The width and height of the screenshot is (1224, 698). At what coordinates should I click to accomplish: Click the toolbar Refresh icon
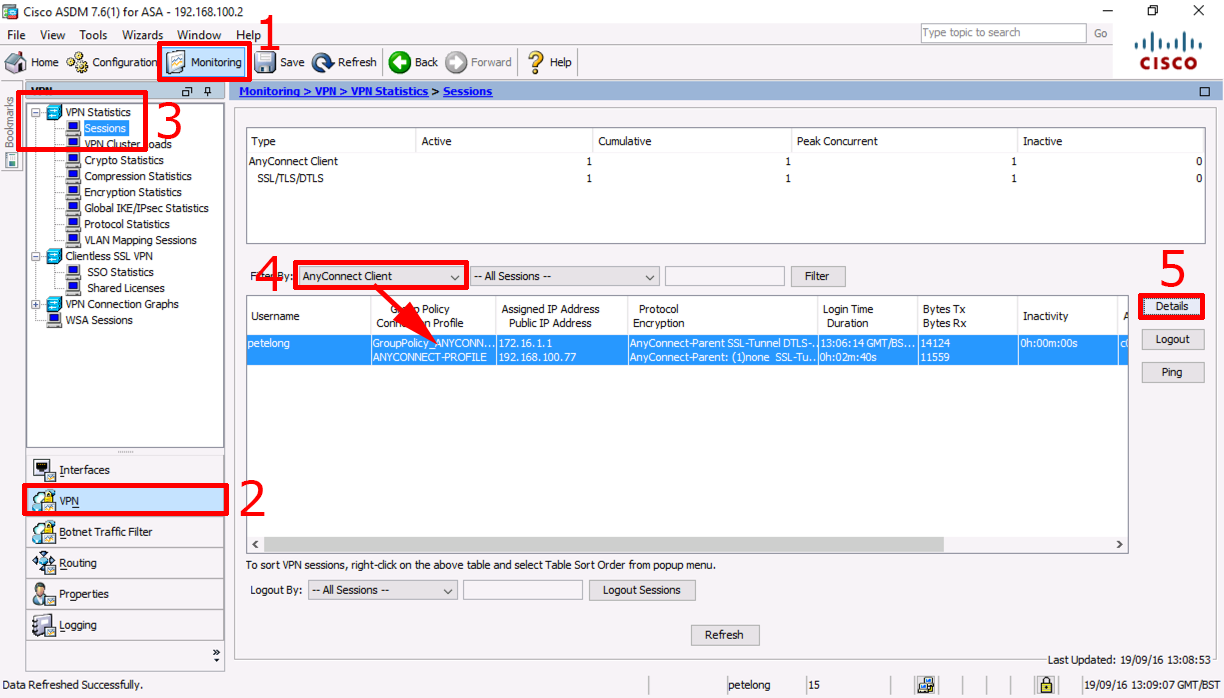(x=323, y=62)
